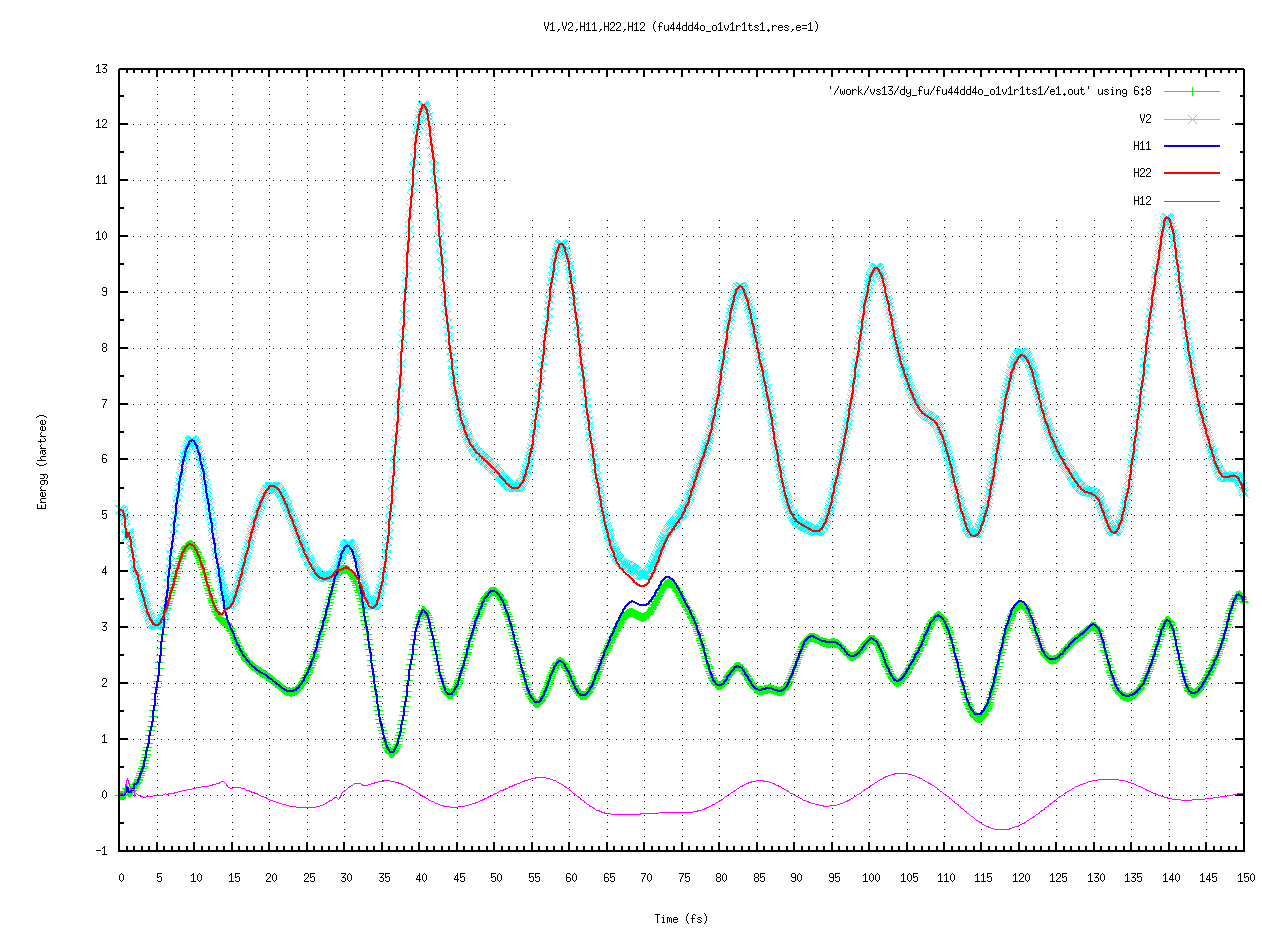Click the red legend sample line beside H22
Viewport: 1262px width, 935px height.
pyautogui.click(x=1192, y=173)
